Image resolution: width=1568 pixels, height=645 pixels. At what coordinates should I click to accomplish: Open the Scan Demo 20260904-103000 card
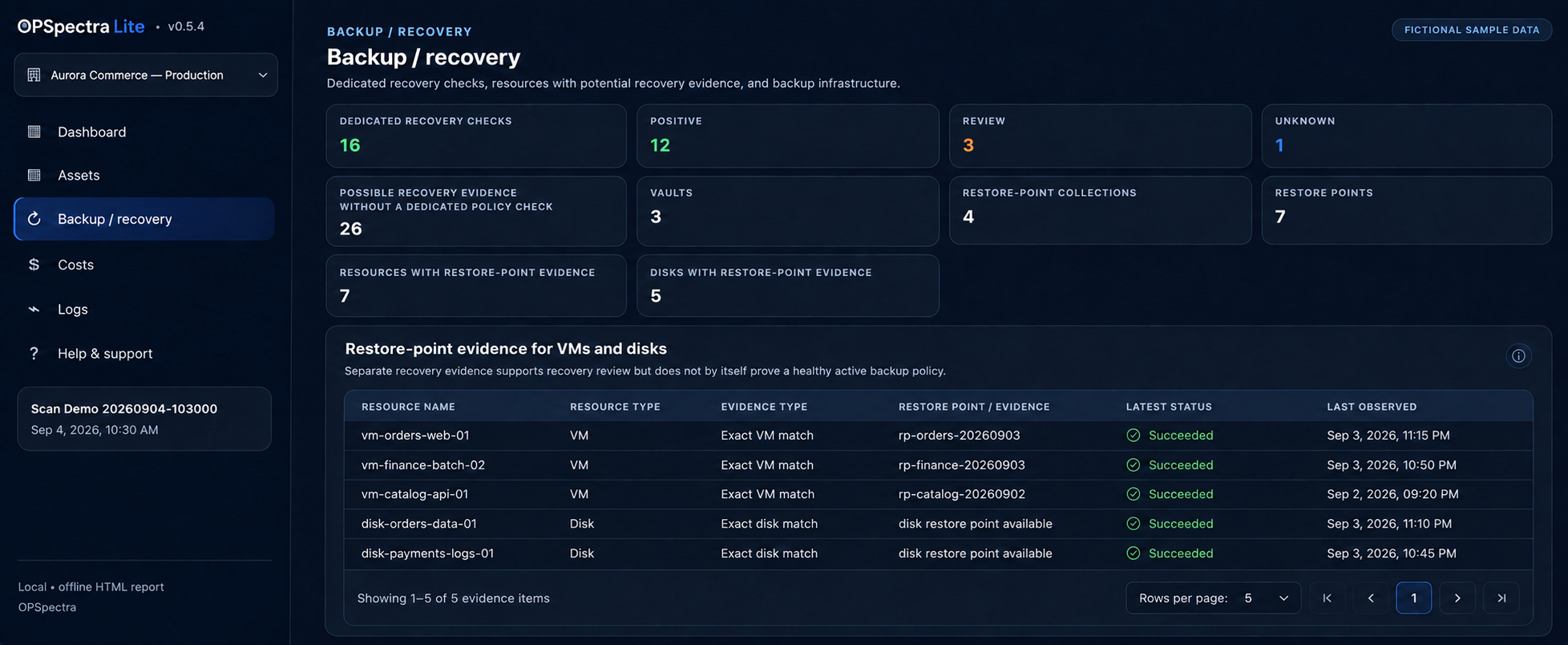[x=144, y=419]
